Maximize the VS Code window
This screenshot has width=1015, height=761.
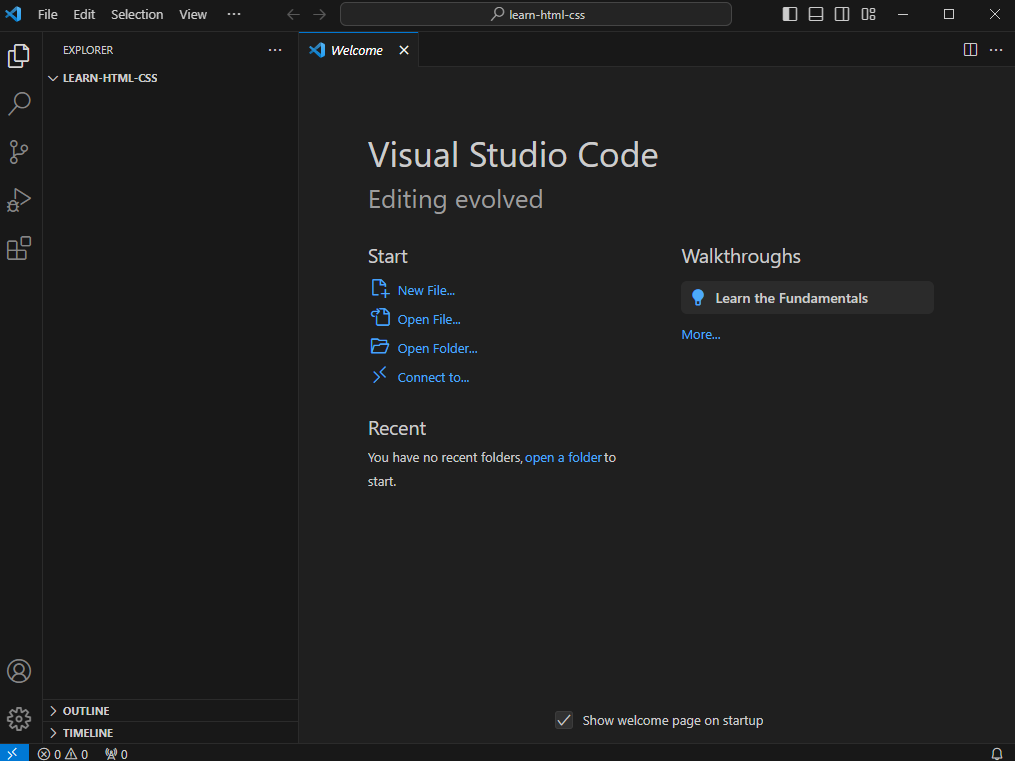(948, 14)
